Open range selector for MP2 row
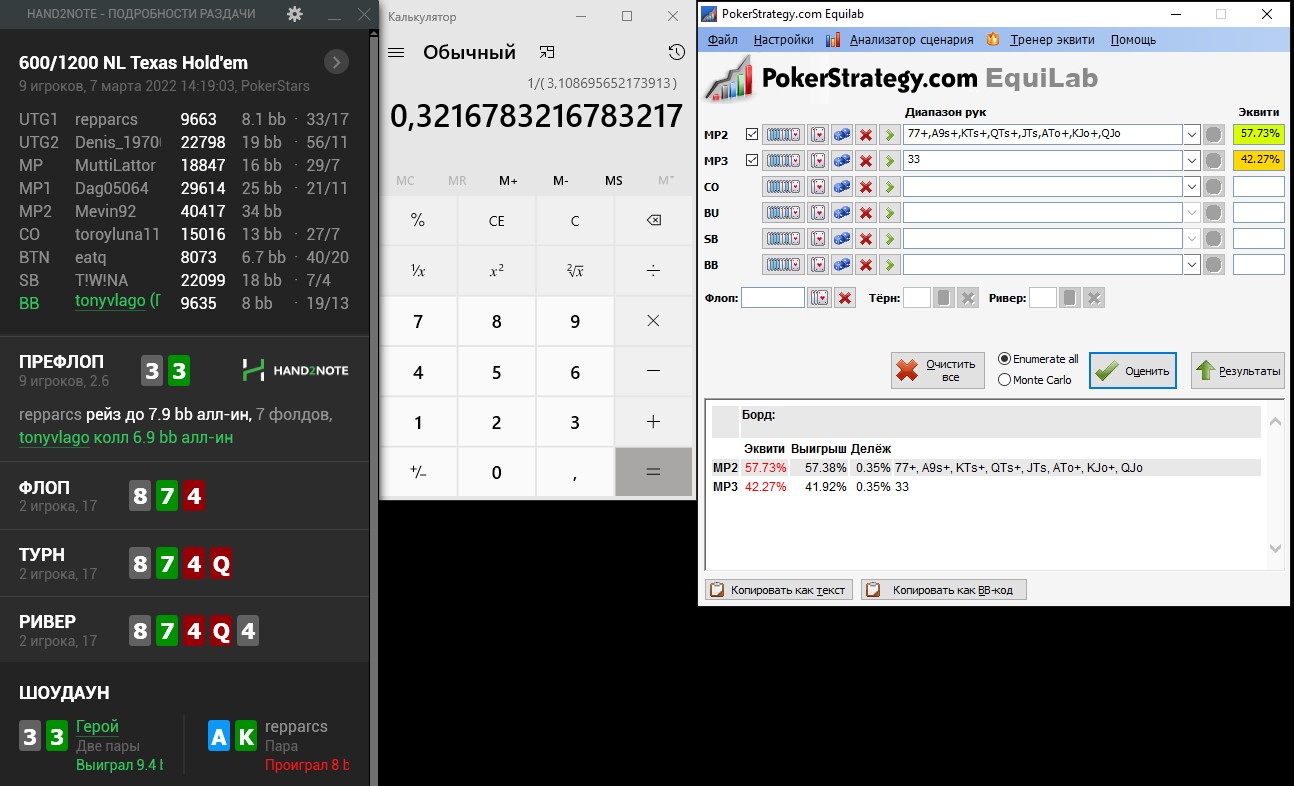The height and width of the screenshot is (786, 1294). 783,134
